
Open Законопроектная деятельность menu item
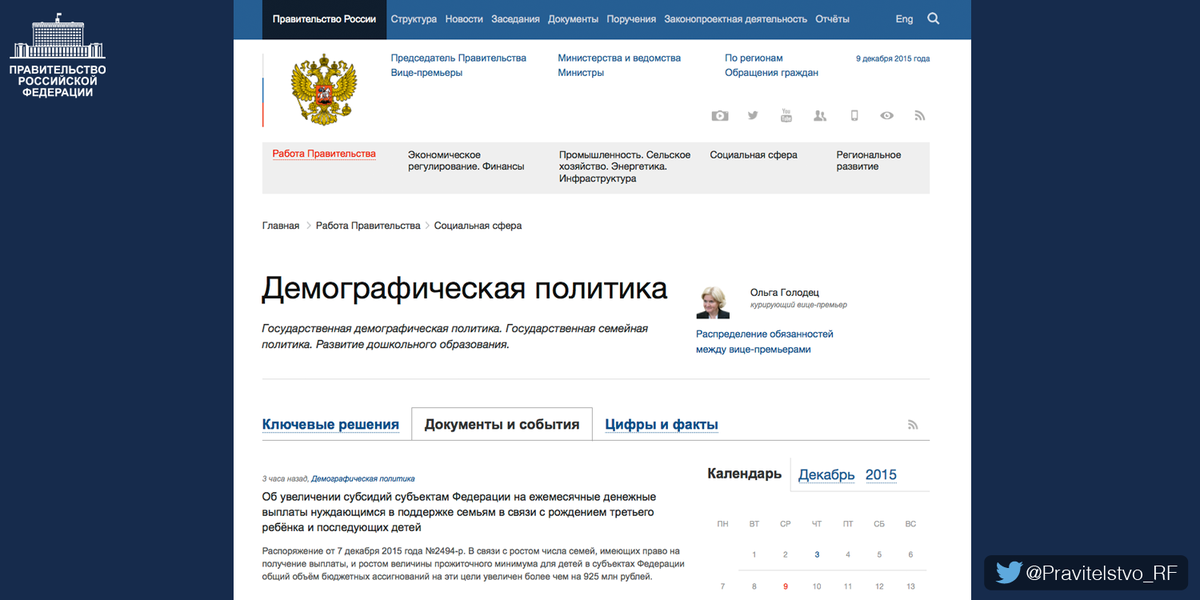coord(736,19)
